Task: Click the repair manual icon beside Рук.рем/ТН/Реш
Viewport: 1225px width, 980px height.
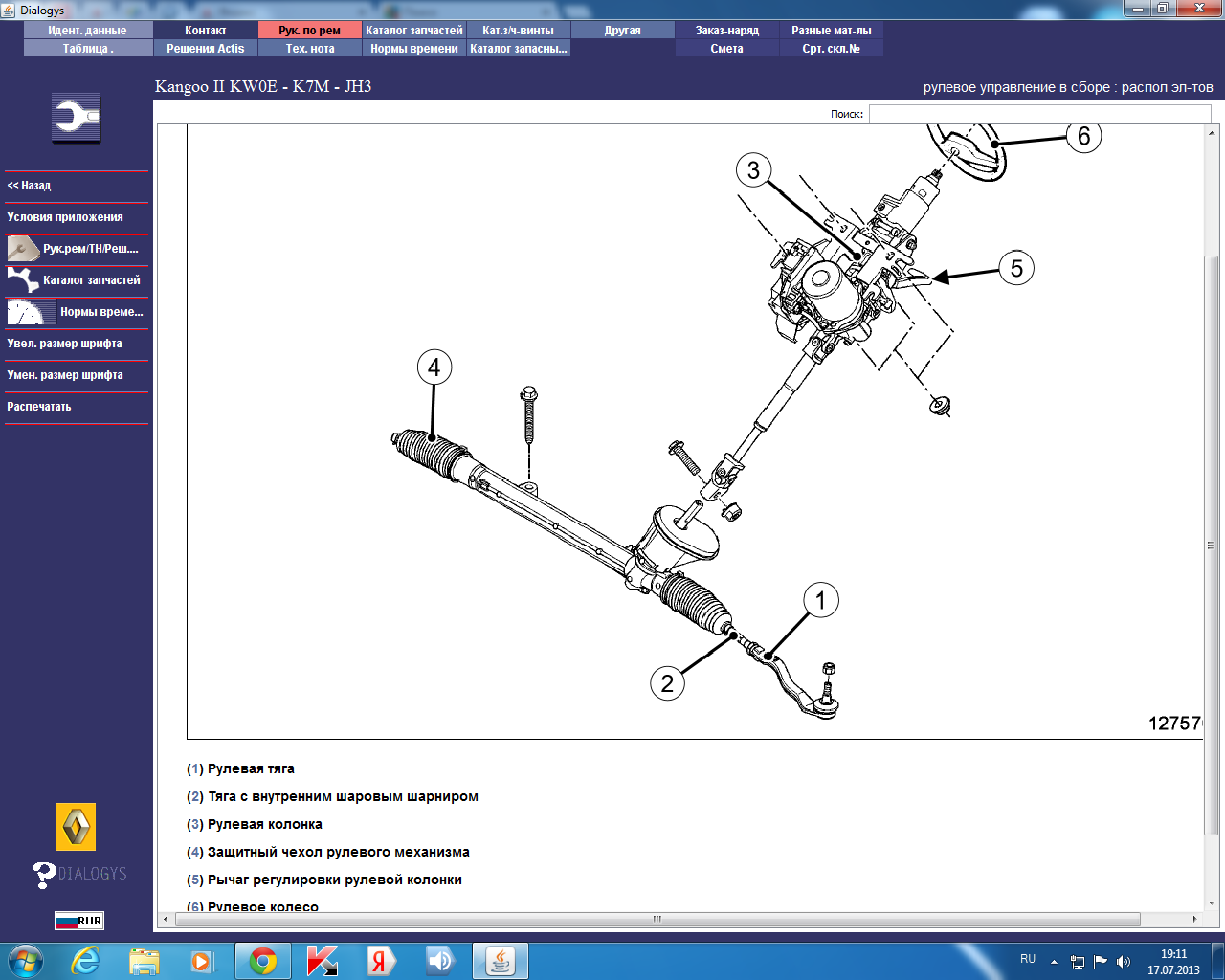Action: 23,249
